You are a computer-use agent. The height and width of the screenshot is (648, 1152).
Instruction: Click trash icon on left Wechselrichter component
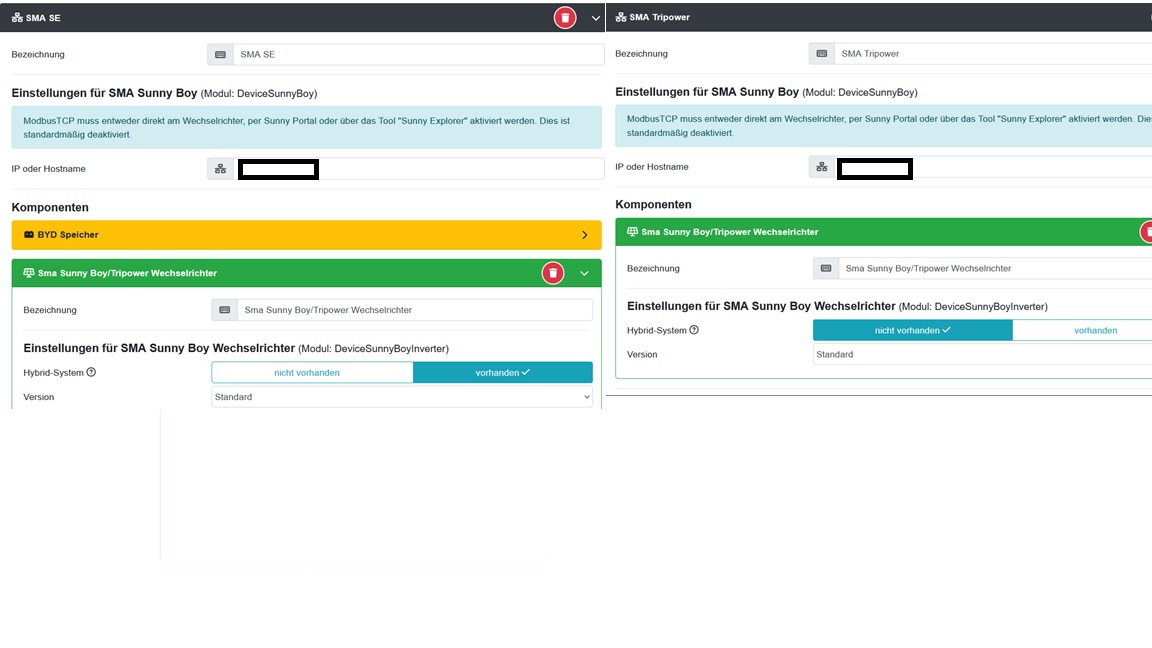click(552, 273)
